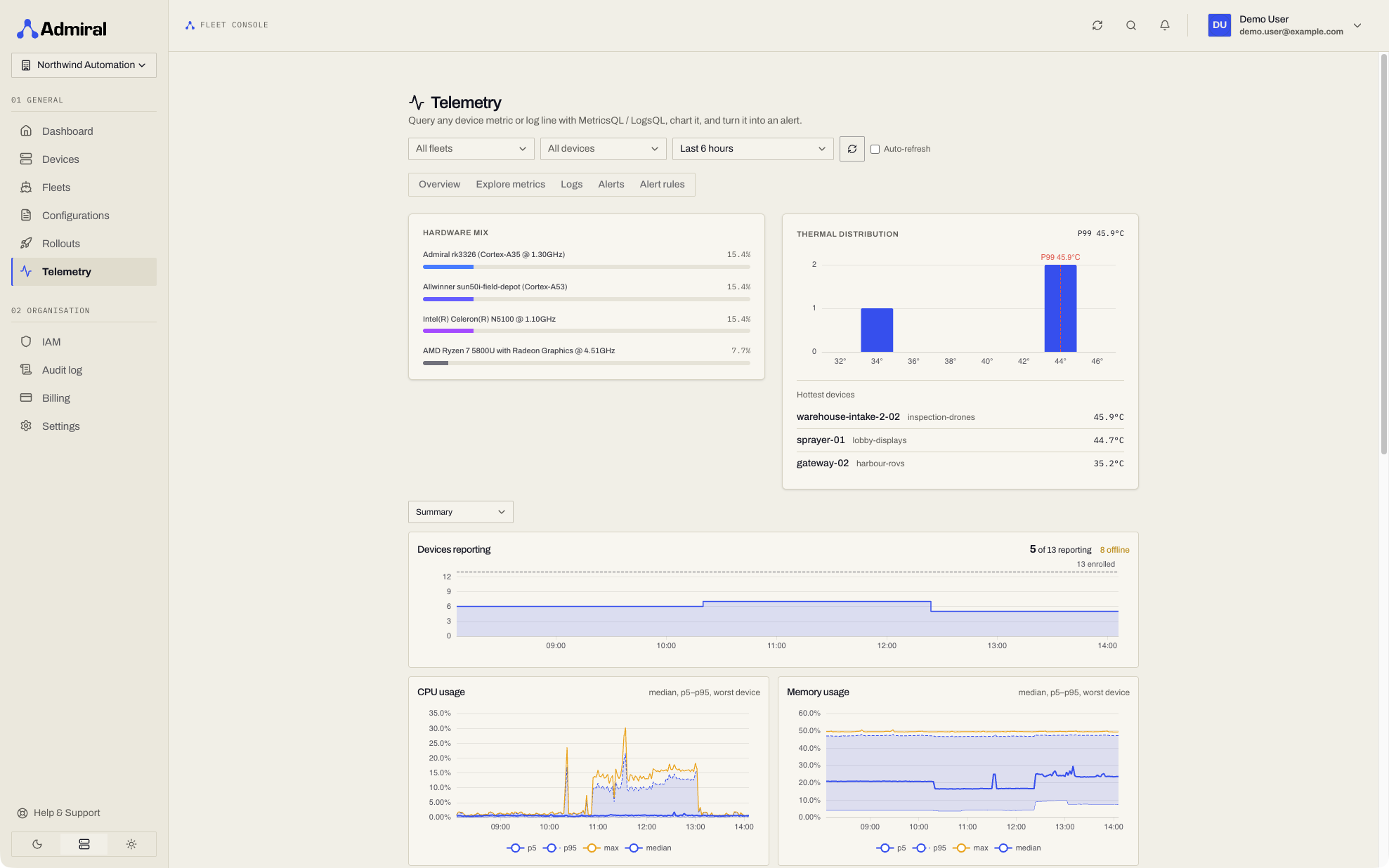Open the Fleets section
The height and width of the screenshot is (868, 1389).
(84, 188)
